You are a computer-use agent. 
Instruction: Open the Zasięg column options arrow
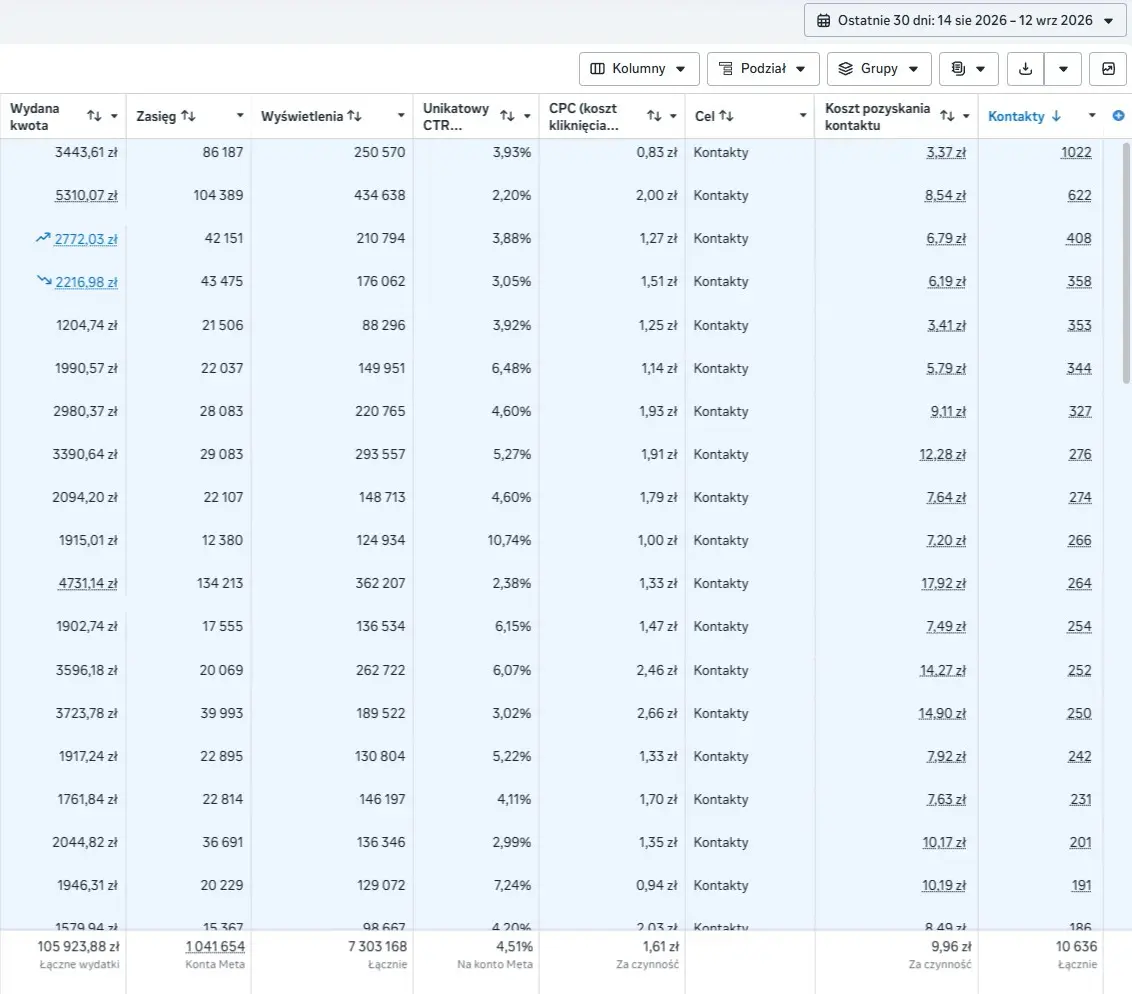click(240, 116)
